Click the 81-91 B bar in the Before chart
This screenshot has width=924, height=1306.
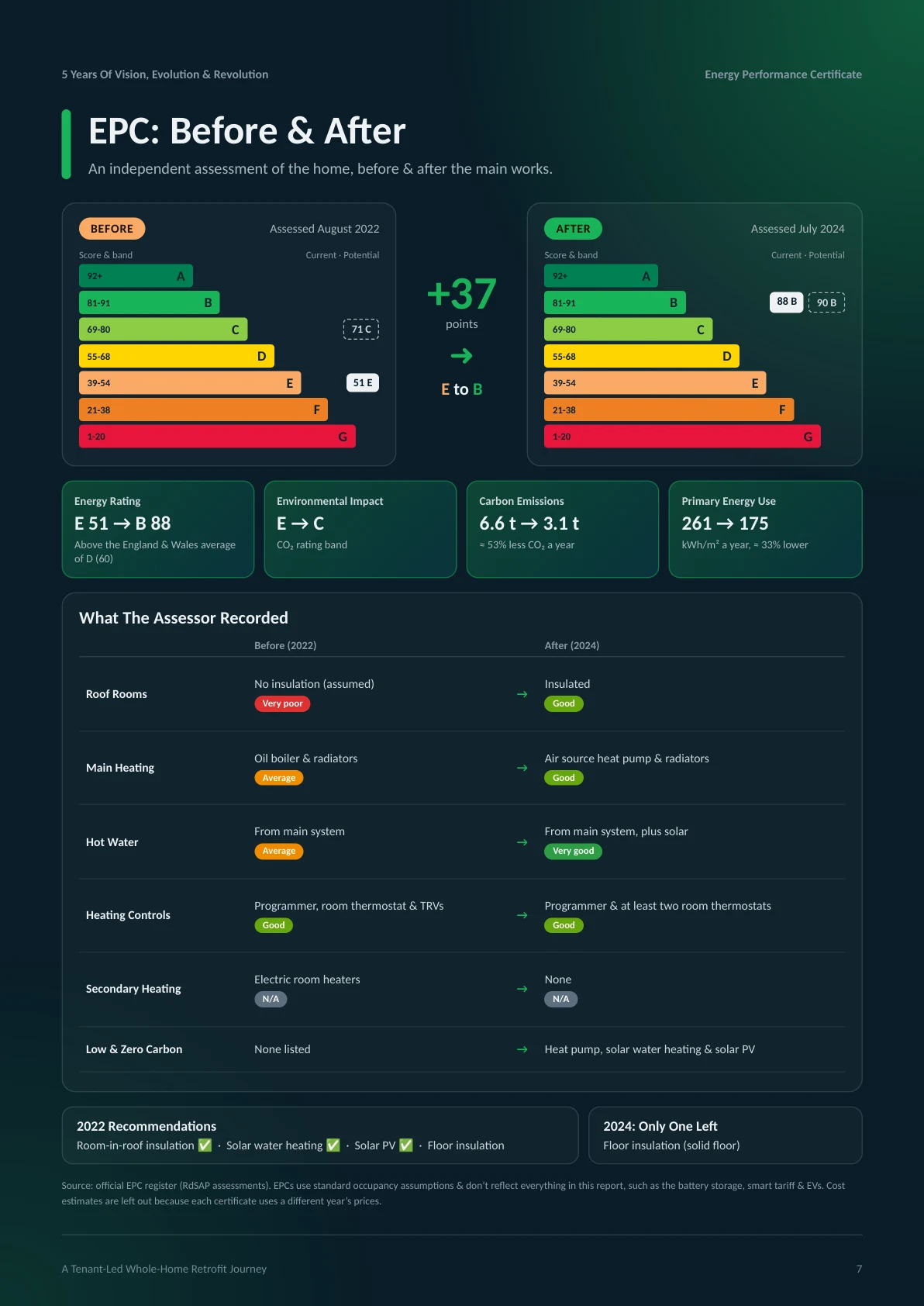[150, 302]
